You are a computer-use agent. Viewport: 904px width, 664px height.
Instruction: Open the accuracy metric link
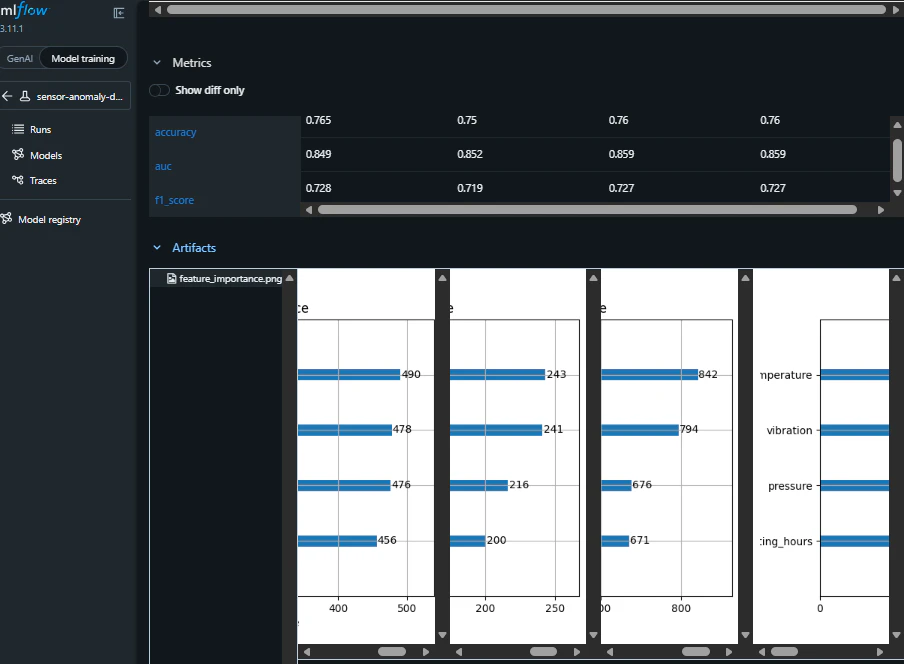pyautogui.click(x=175, y=132)
